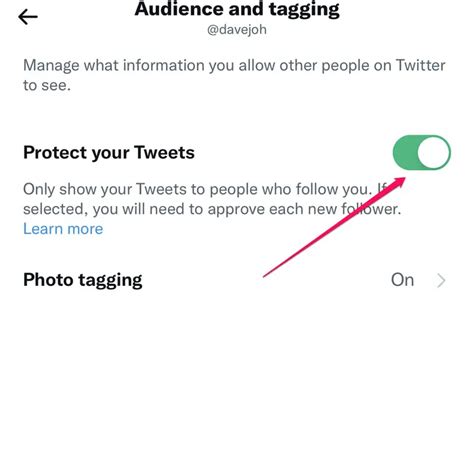This screenshot has height=463, width=474.
Task: Open Photo tagging settings row
Action: [235, 280]
